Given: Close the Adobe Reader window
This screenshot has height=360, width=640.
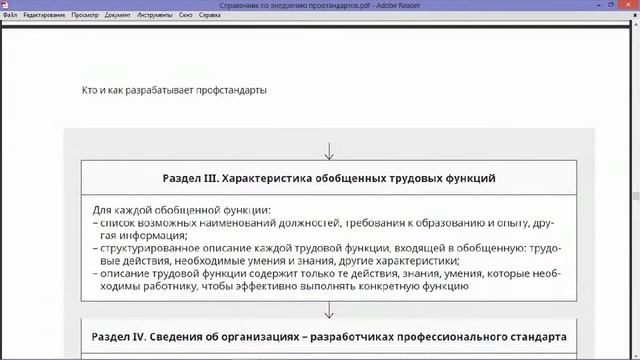Looking at the screenshot, I should pyautogui.click(x=629, y=5).
